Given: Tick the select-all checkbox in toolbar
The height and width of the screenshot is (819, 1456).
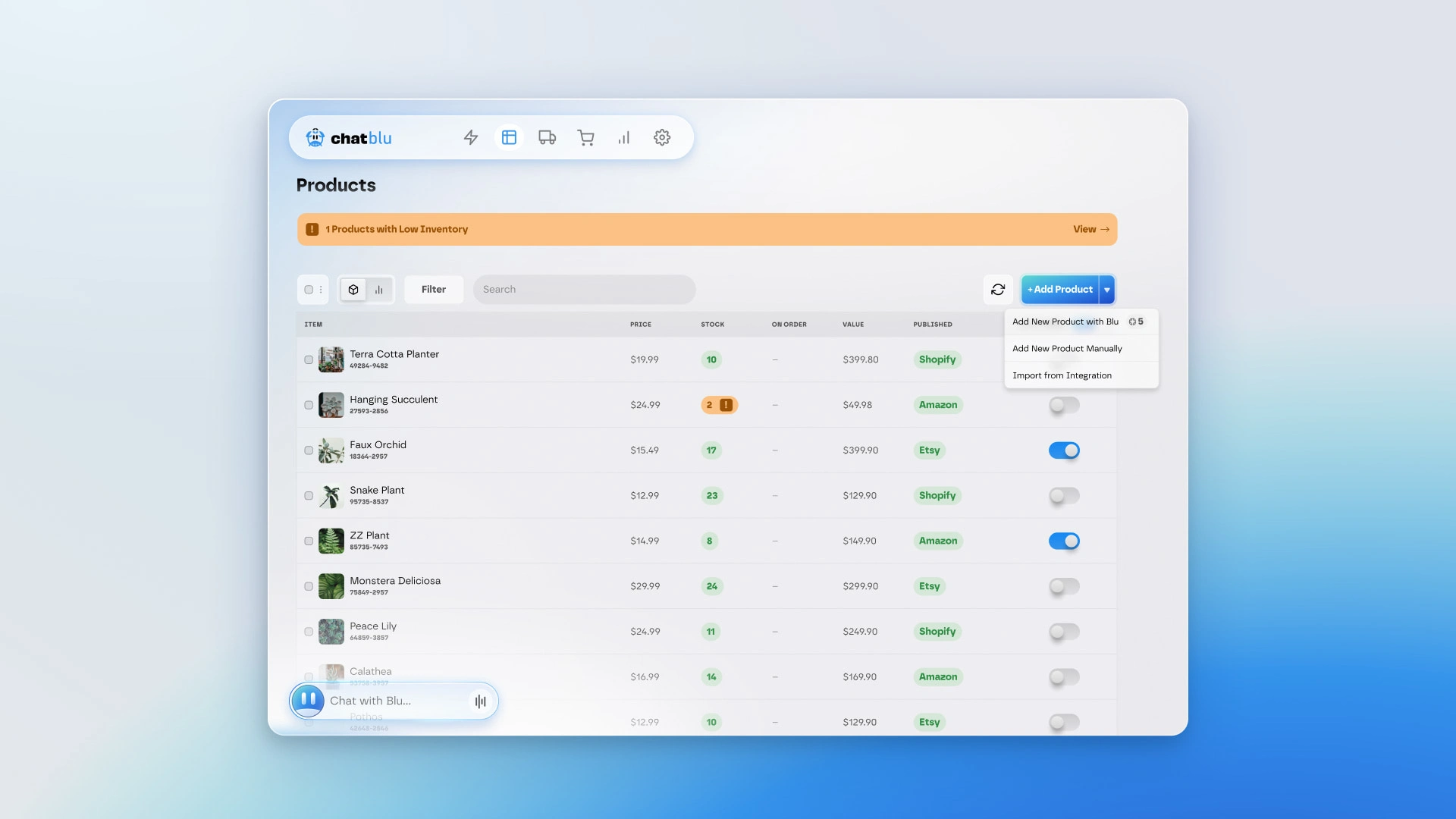Looking at the screenshot, I should (309, 290).
